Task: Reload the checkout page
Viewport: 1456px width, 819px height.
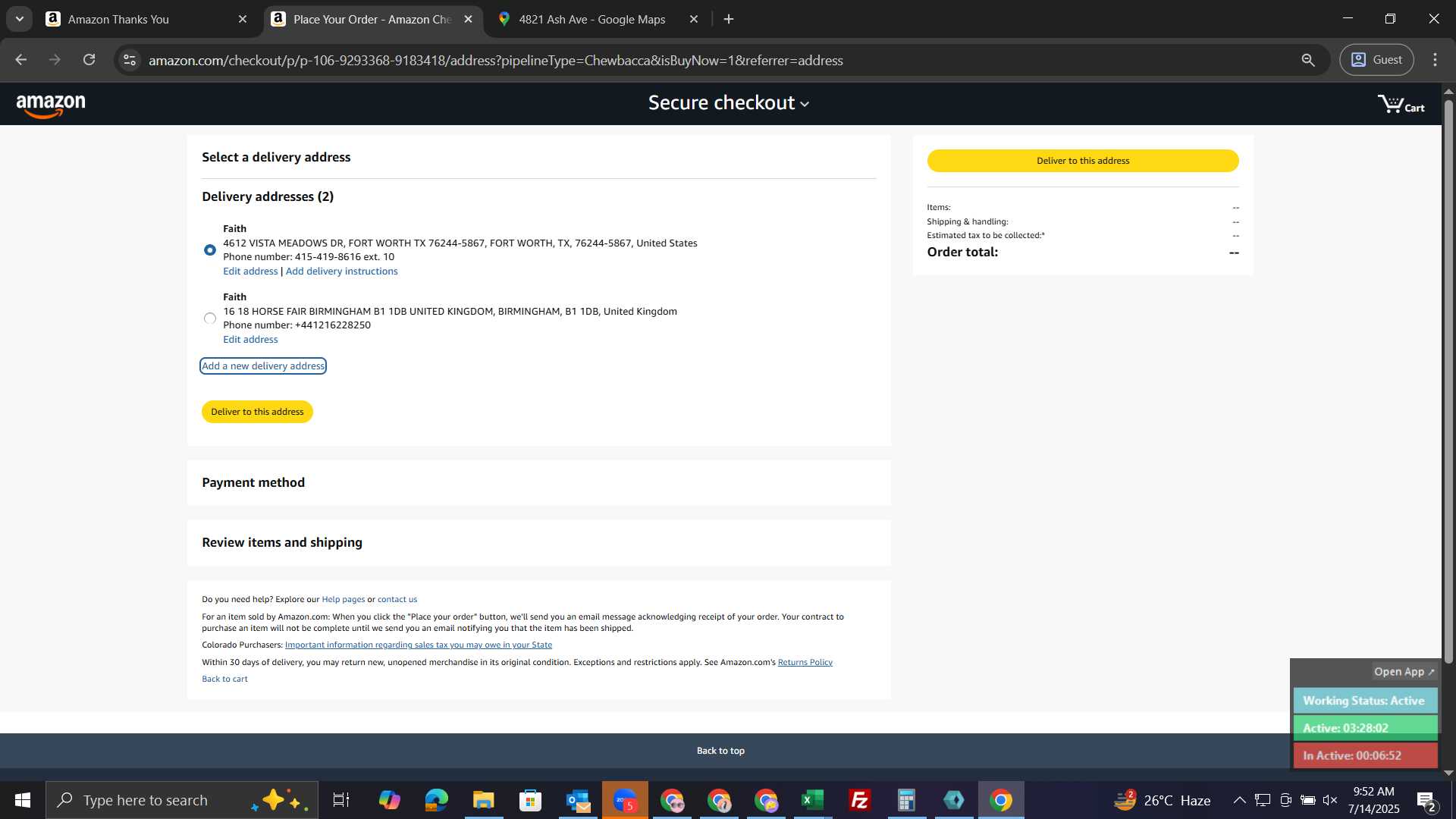Action: [89, 60]
